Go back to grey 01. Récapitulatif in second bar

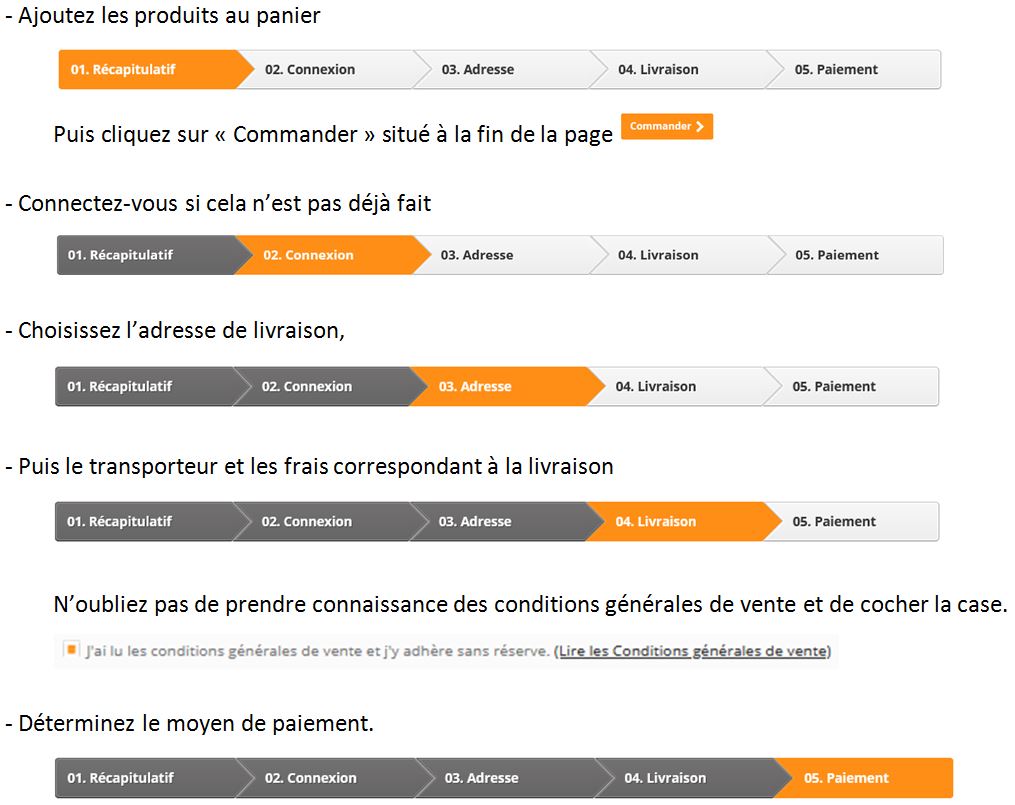[x=146, y=255]
